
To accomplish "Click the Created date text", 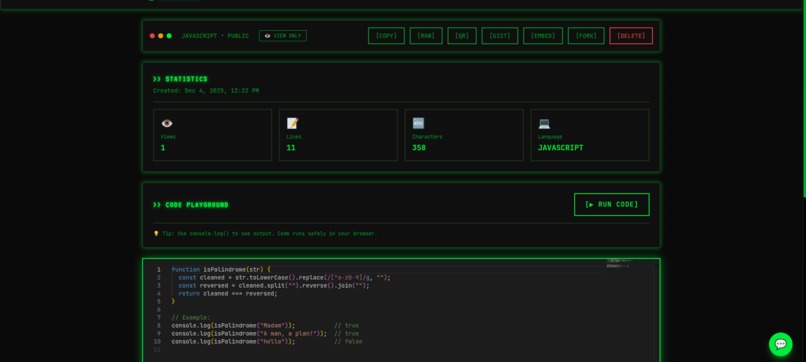I will tap(206, 91).
